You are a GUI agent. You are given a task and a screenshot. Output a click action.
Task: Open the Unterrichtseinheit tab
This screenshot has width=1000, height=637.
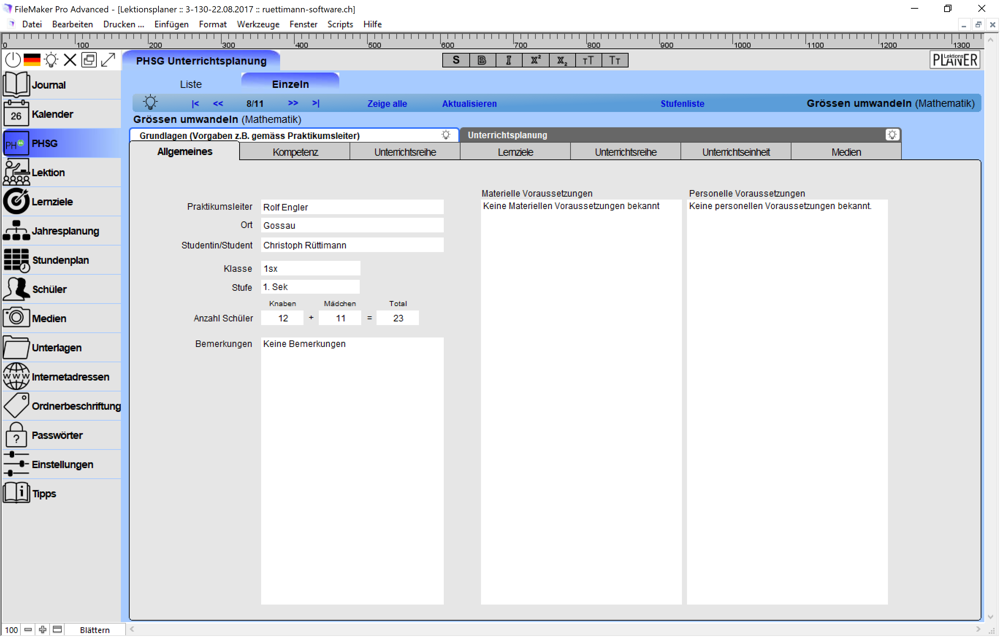[736, 152]
